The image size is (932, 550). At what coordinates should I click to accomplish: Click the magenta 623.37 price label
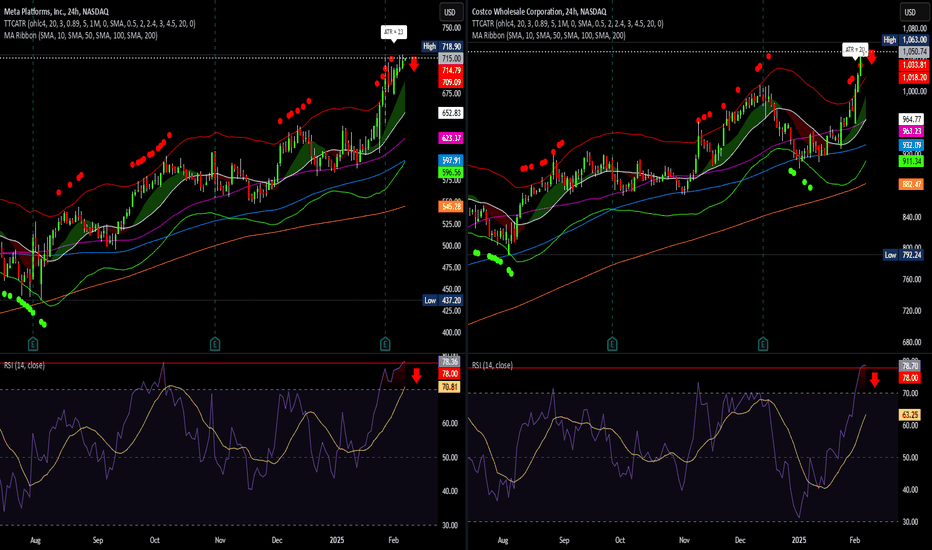[x=451, y=137]
